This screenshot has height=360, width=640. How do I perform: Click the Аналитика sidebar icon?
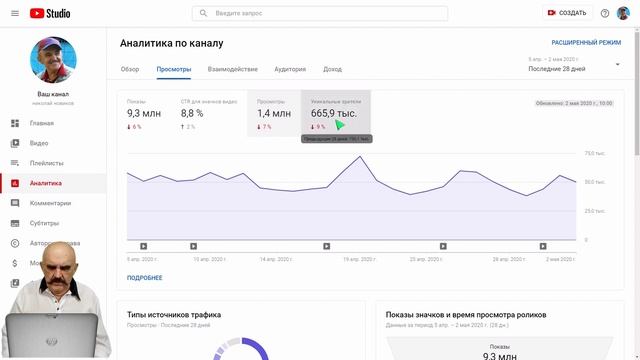click(15, 183)
